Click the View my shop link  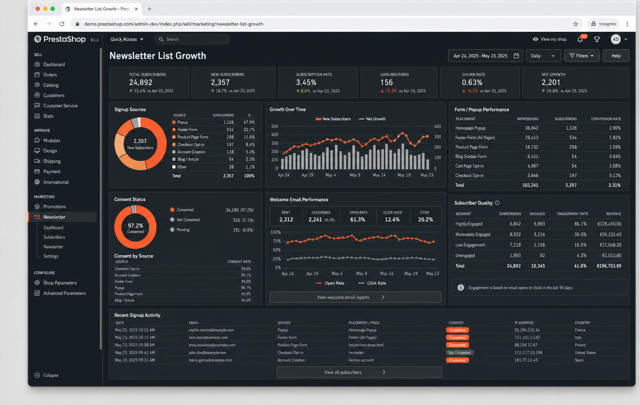point(550,39)
